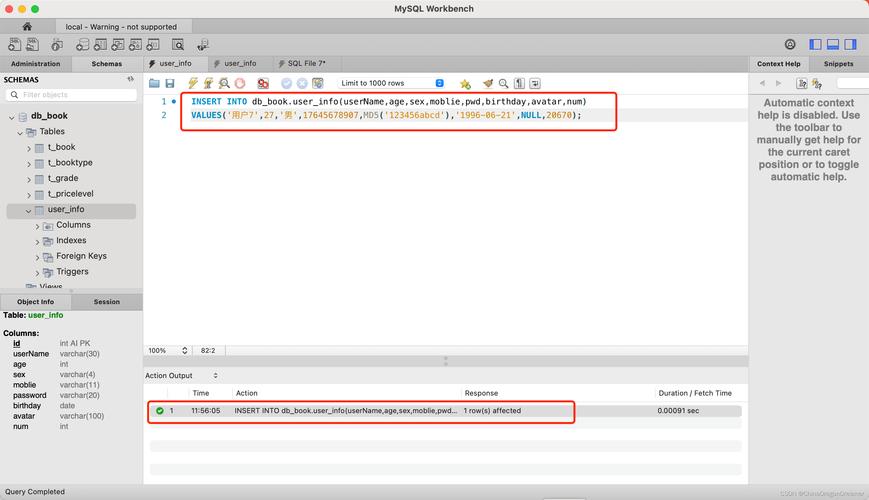The image size is (869, 500).
Task: Switch to Snippets tab
Action: (839, 64)
